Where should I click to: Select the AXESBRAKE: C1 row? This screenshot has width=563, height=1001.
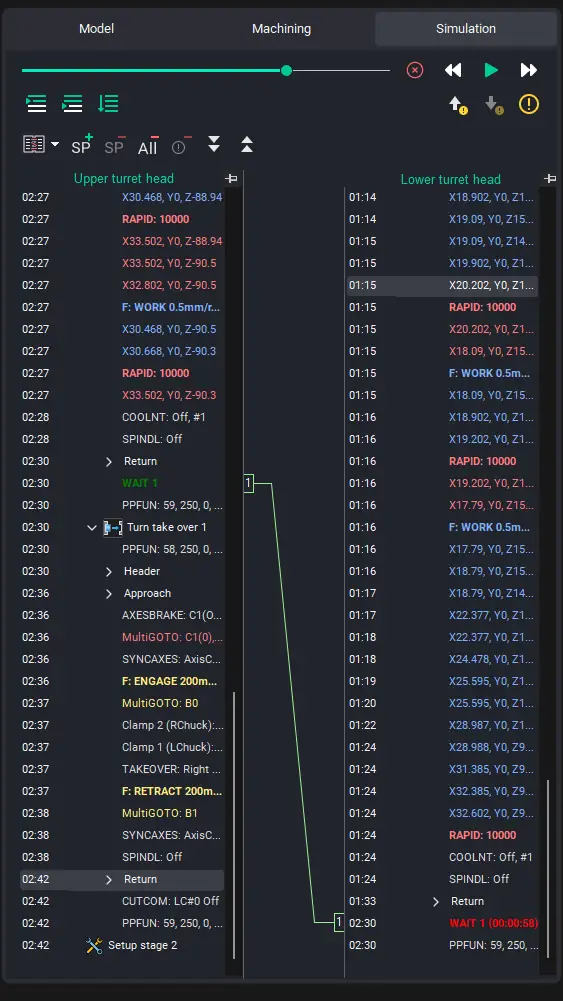(x=122, y=615)
